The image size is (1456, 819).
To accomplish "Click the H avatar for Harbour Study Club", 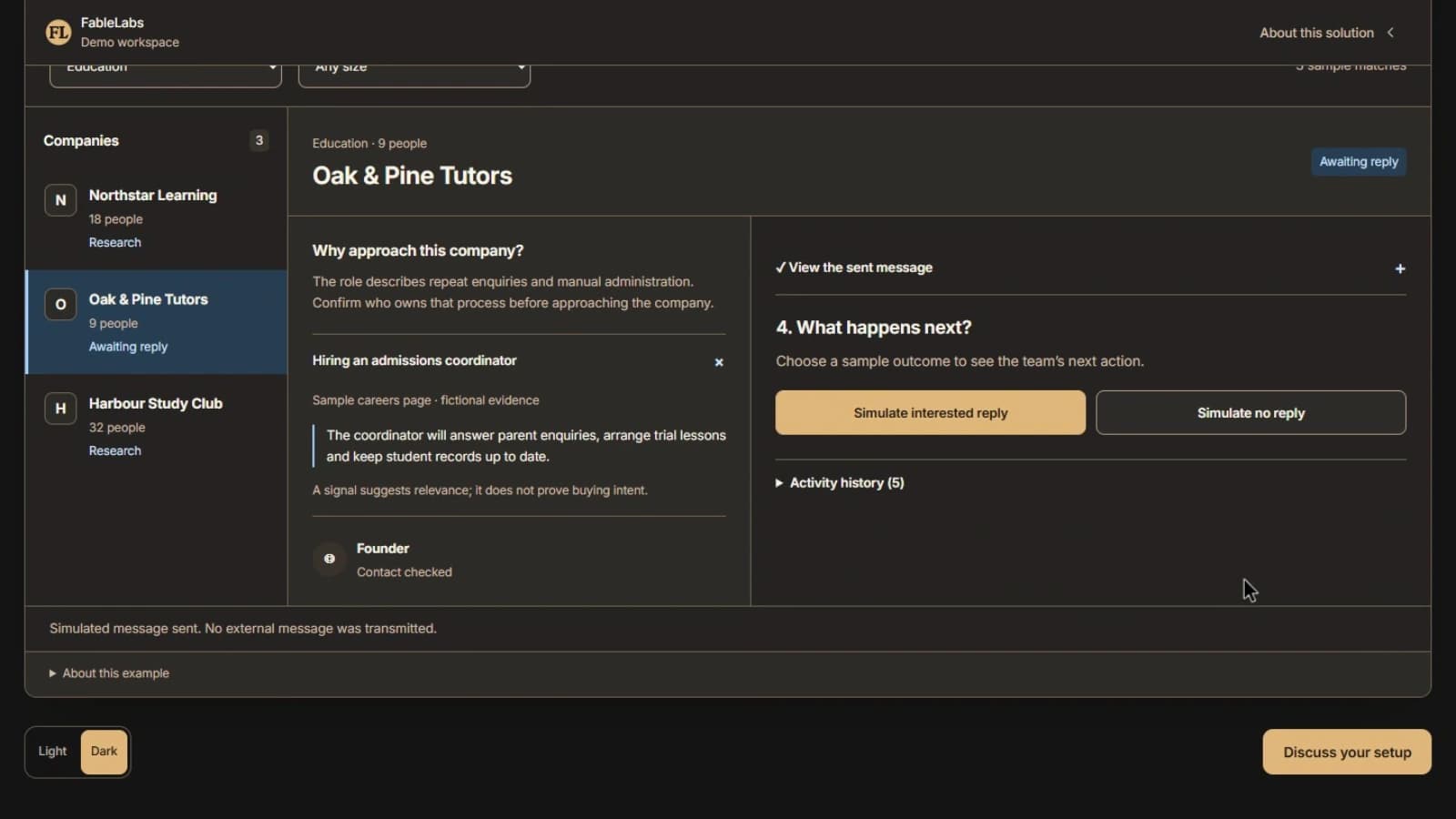I will pyautogui.click(x=61, y=409).
